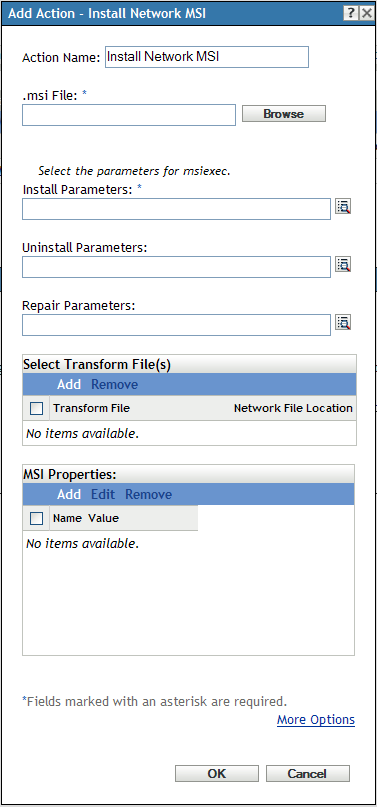Click the help question mark icon

(x=351, y=13)
